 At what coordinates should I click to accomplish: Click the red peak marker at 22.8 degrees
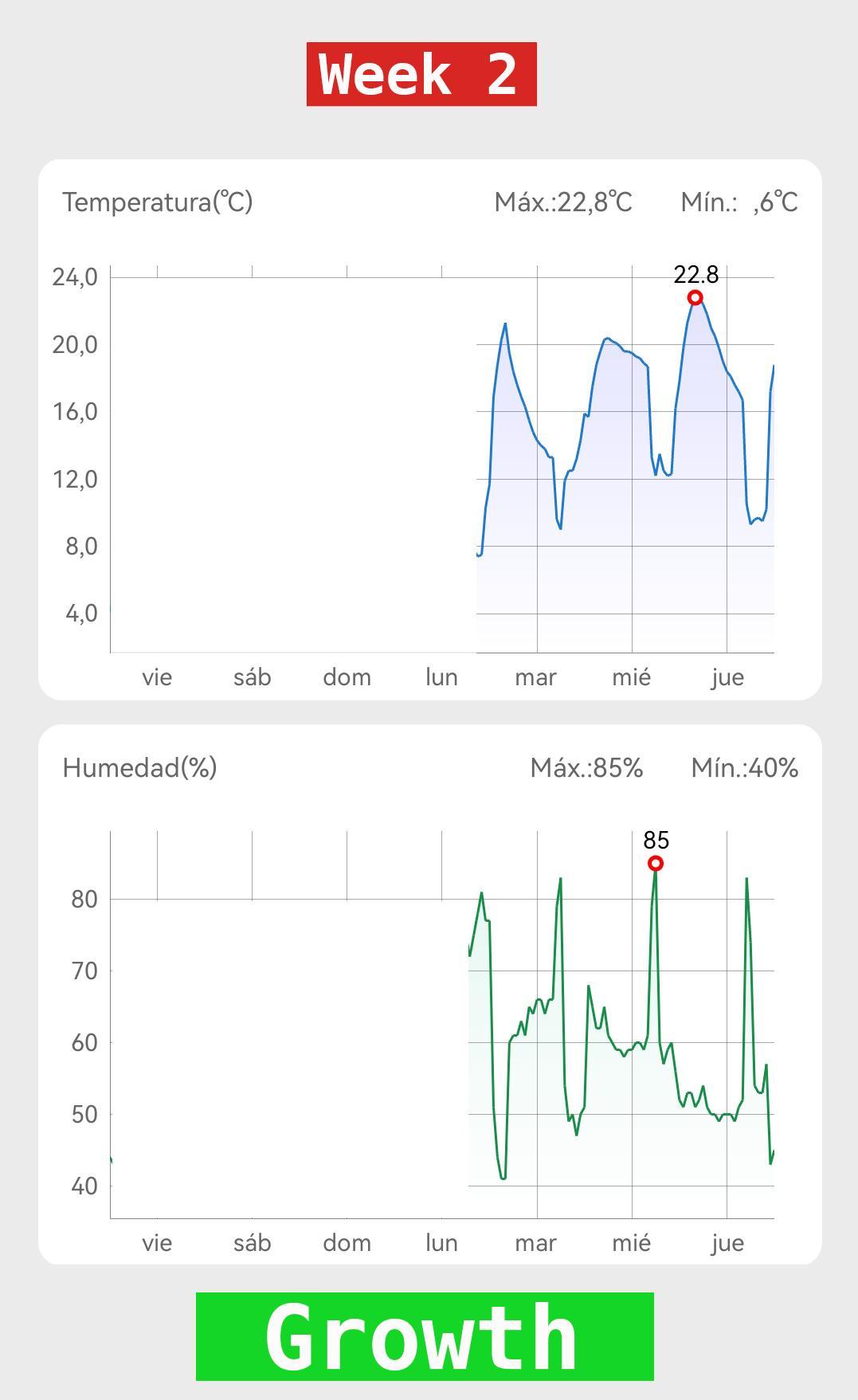coord(695,298)
